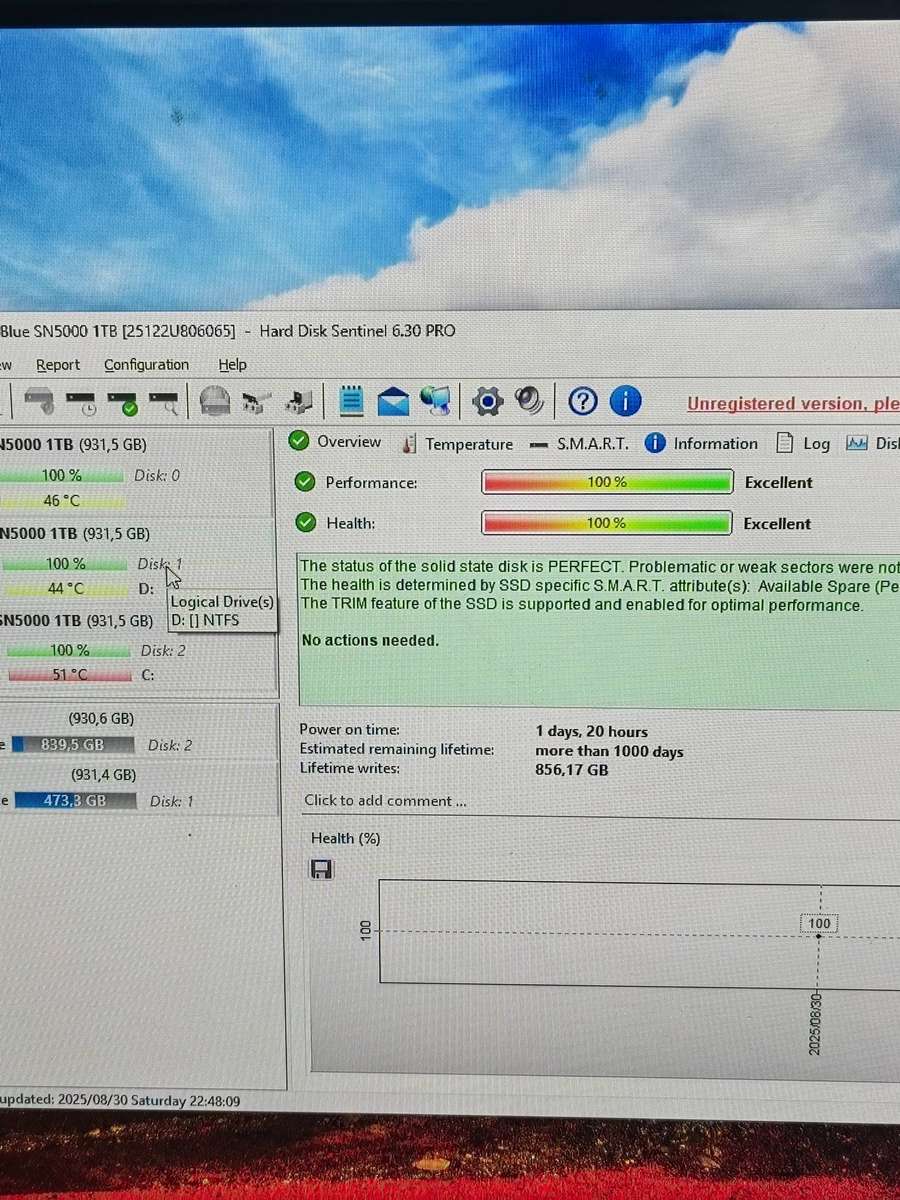The height and width of the screenshot is (1200, 900).
Task: Open the network/remote monitoring globe icon
Action: click(436, 400)
